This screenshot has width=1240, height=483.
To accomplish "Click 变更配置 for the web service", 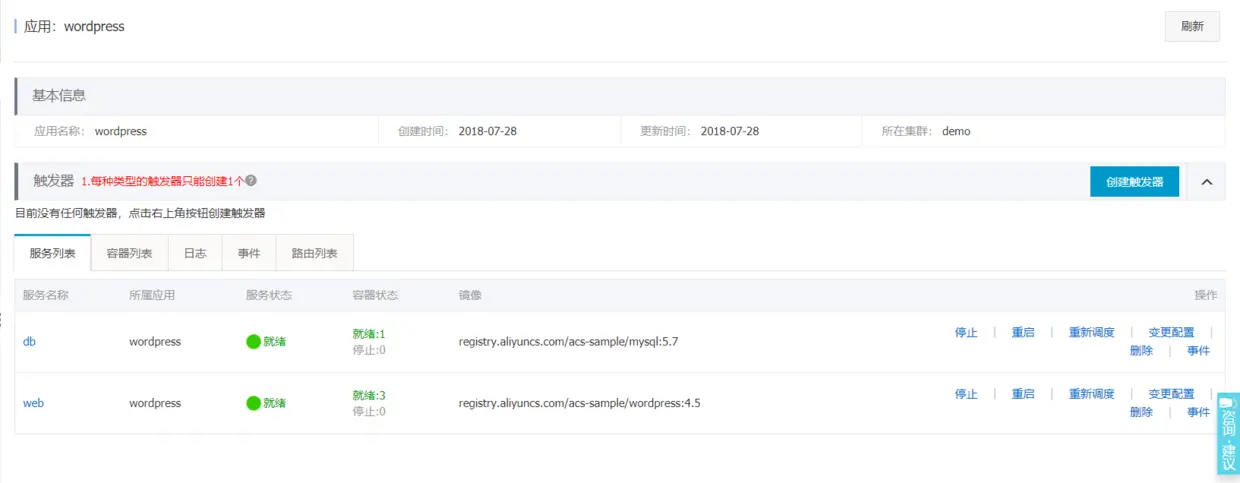I will click(1171, 394).
